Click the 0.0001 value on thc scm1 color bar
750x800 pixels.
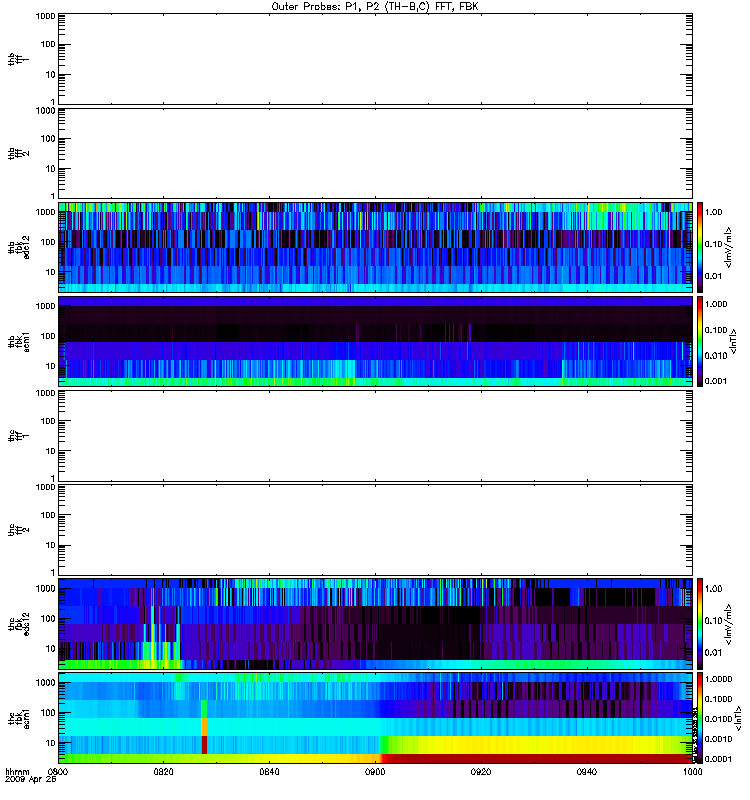(x=718, y=759)
